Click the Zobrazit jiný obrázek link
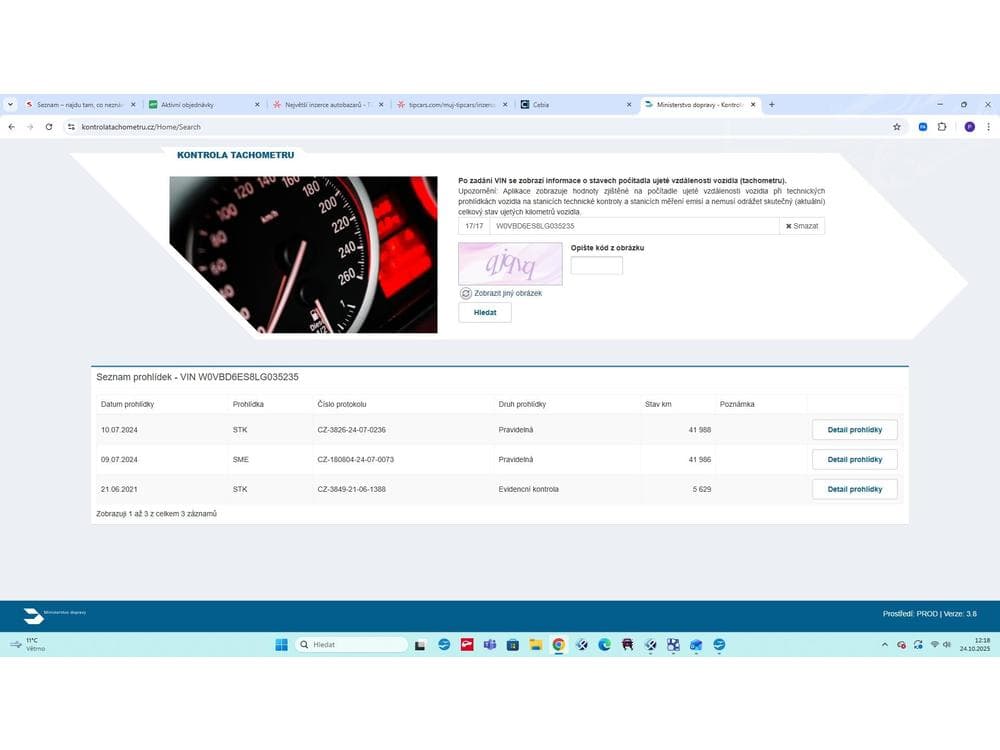The width and height of the screenshot is (1000, 750). tap(508, 293)
